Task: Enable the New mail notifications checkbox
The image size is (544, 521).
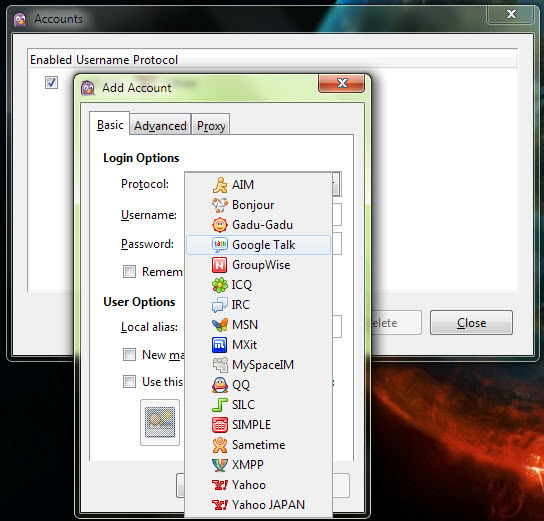Action: [x=129, y=355]
